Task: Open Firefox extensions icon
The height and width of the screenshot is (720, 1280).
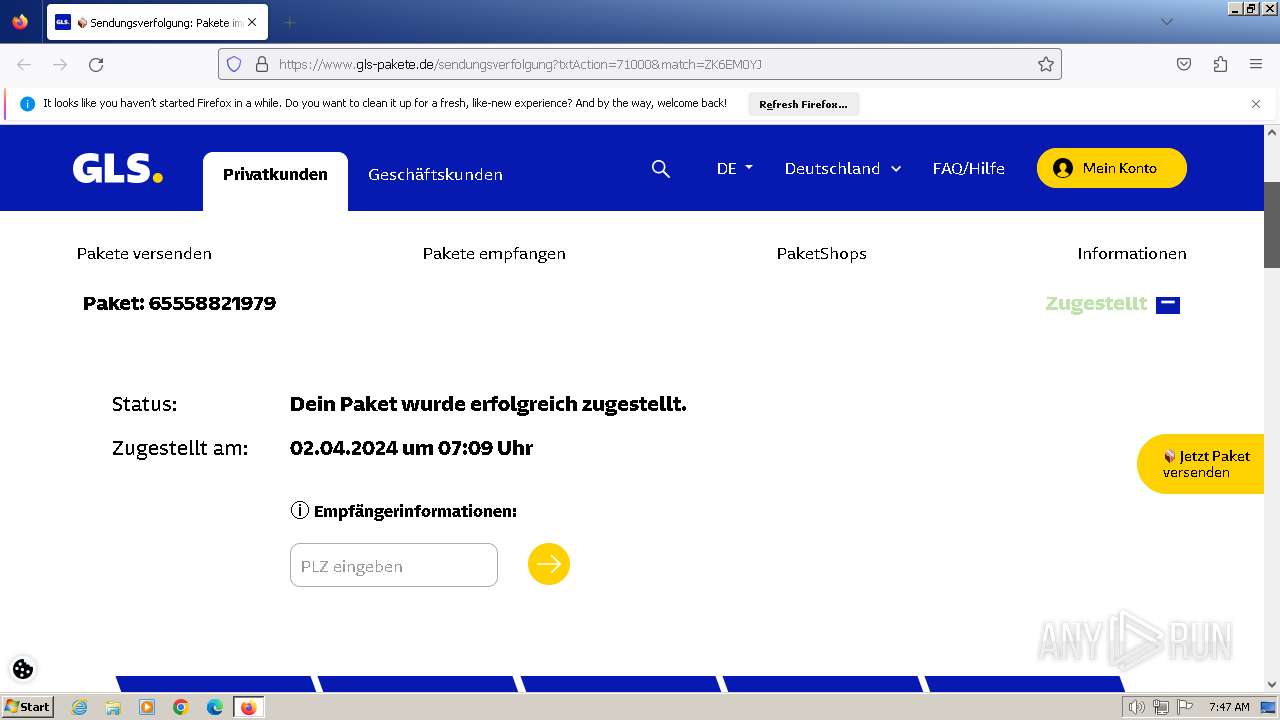Action: pyautogui.click(x=1220, y=64)
